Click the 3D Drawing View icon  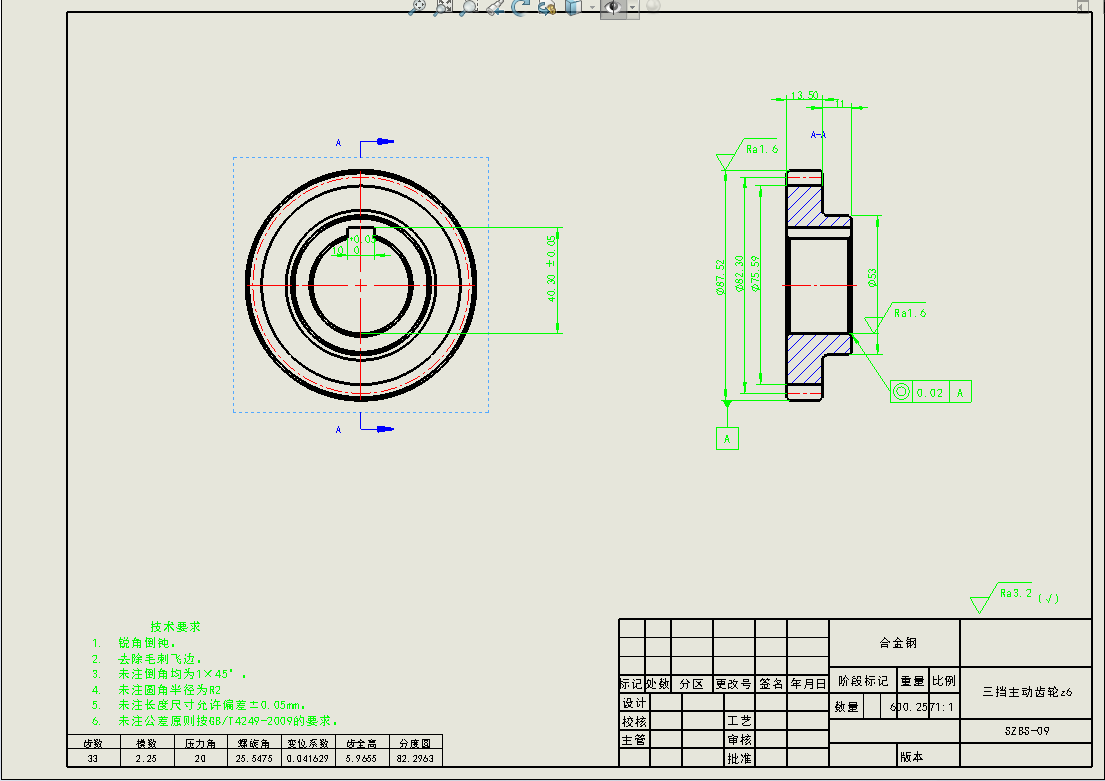546,7
